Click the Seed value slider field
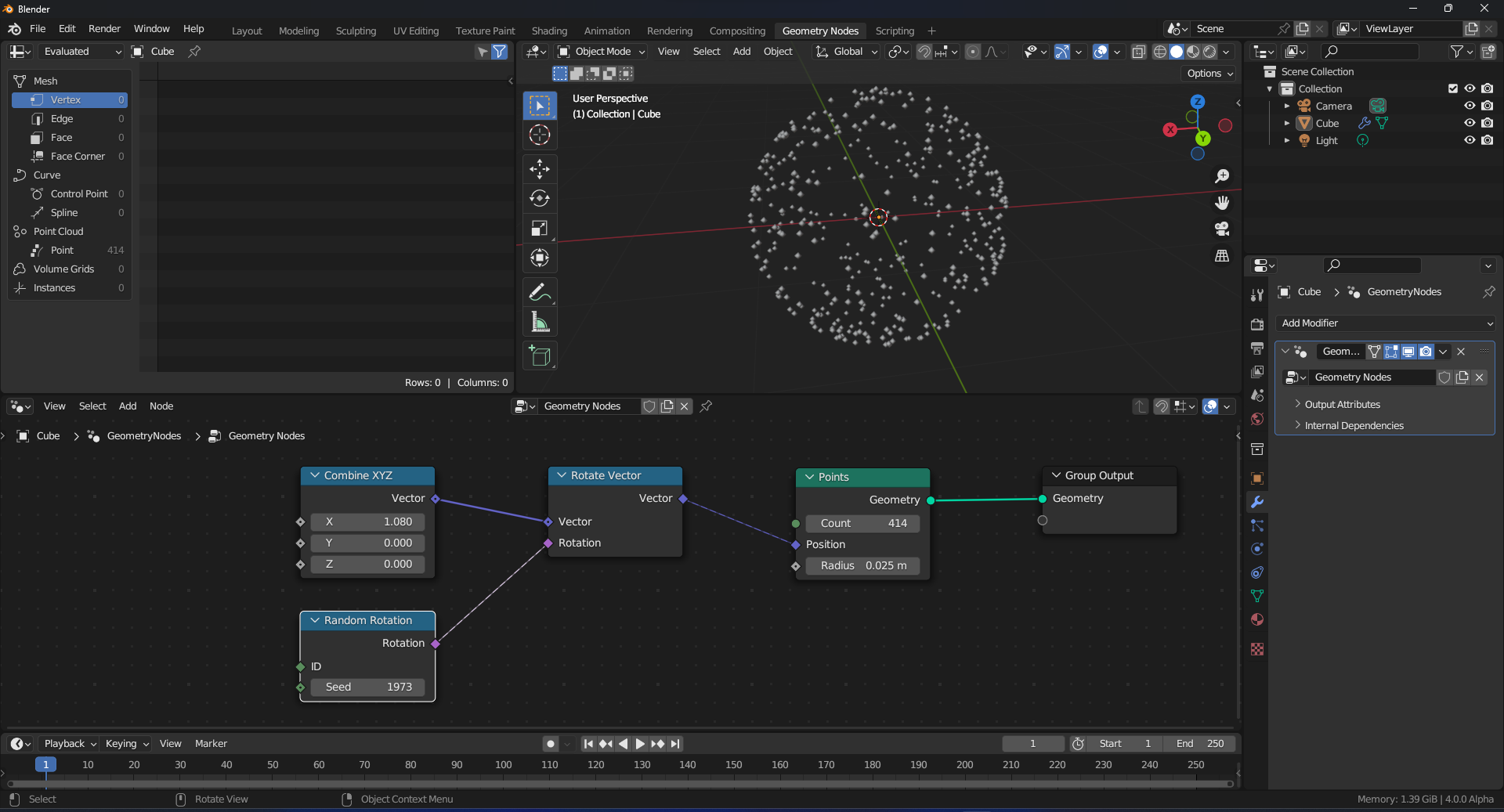Image resolution: width=1504 pixels, height=812 pixels. point(368,687)
